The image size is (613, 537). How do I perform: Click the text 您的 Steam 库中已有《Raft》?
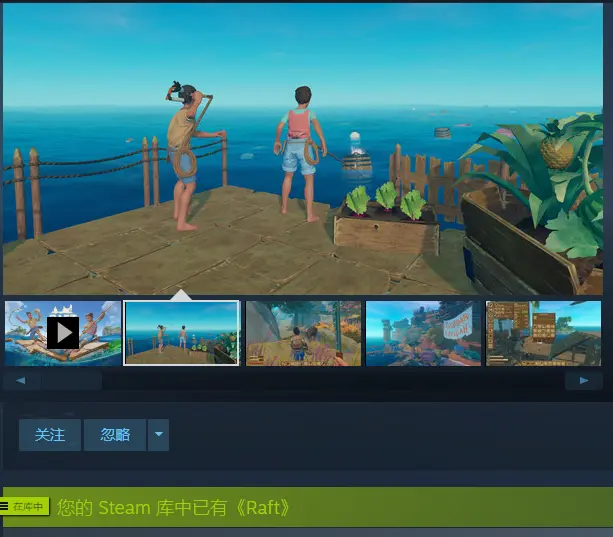click(174, 508)
